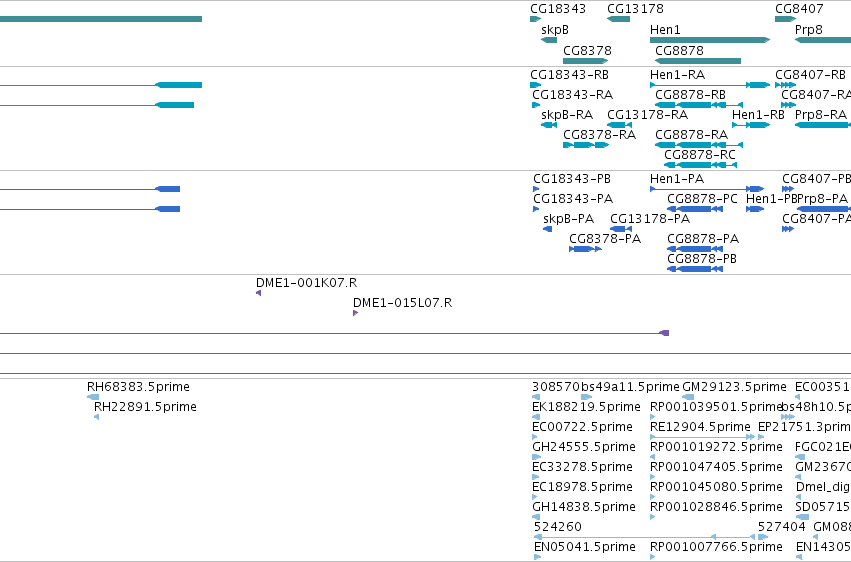Select the RH68383.5prime EST label
Screen dimensions: 851x562
tap(138, 387)
